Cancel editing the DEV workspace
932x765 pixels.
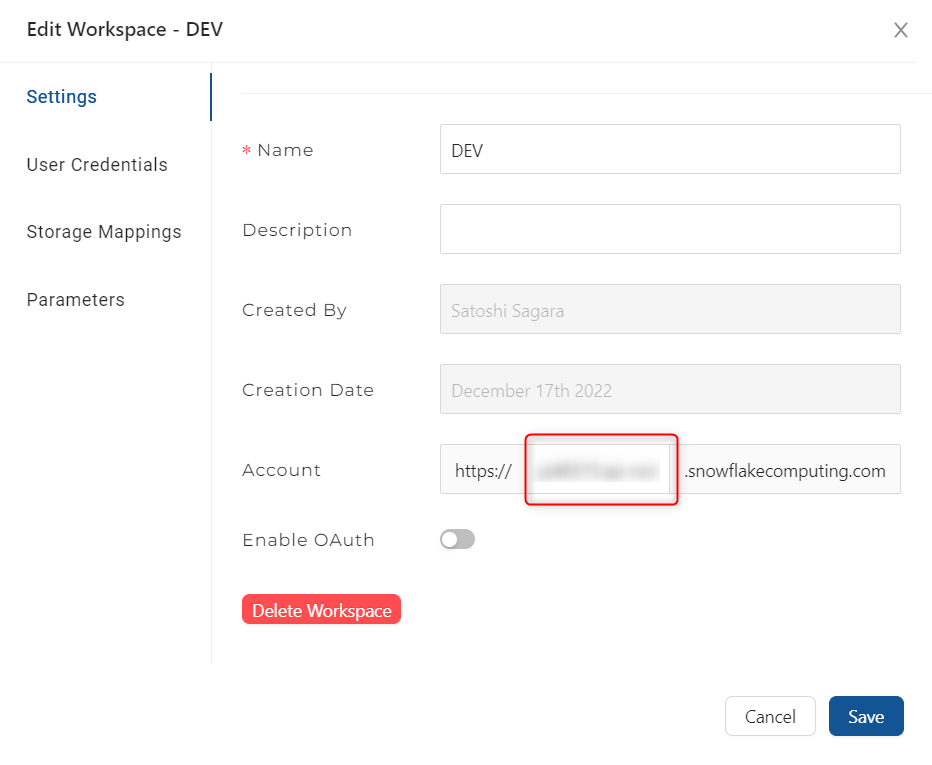[x=770, y=716]
